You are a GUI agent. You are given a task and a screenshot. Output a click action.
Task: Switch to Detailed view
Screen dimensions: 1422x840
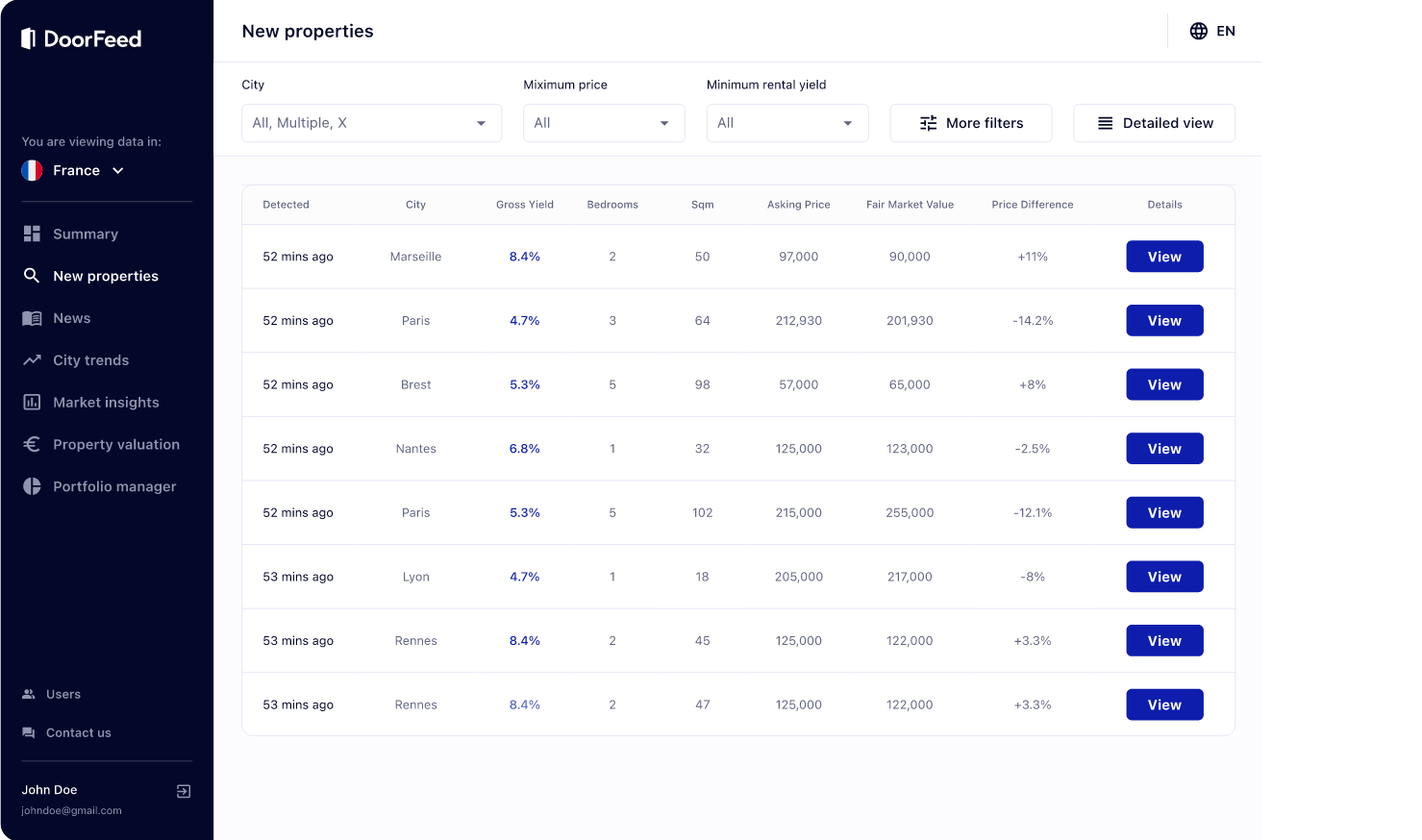1154,123
